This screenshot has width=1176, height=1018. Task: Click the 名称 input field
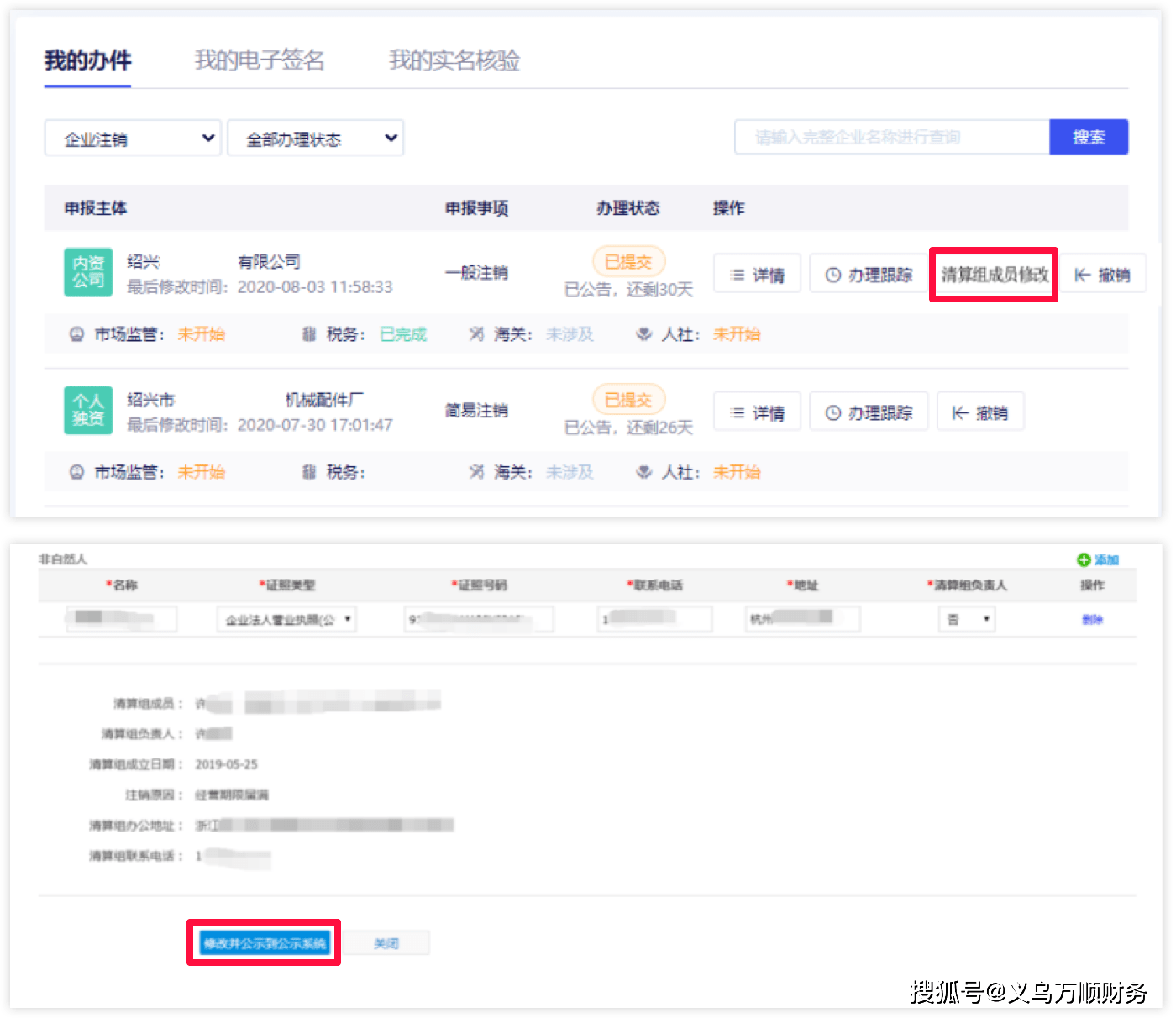click(121, 619)
